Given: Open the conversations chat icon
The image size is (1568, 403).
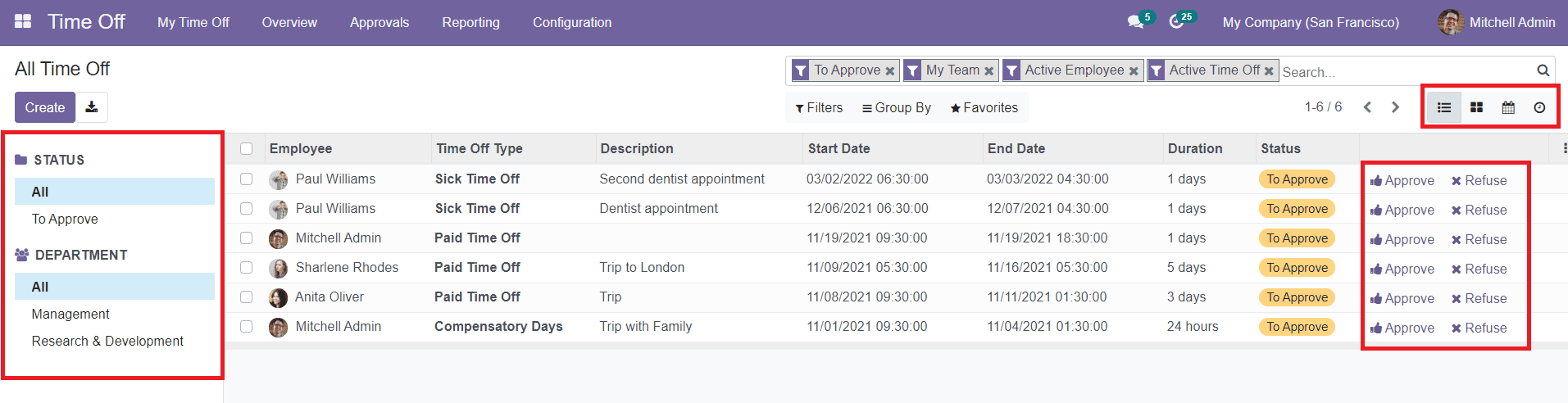Looking at the screenshot, I should tap(1135, 22).
